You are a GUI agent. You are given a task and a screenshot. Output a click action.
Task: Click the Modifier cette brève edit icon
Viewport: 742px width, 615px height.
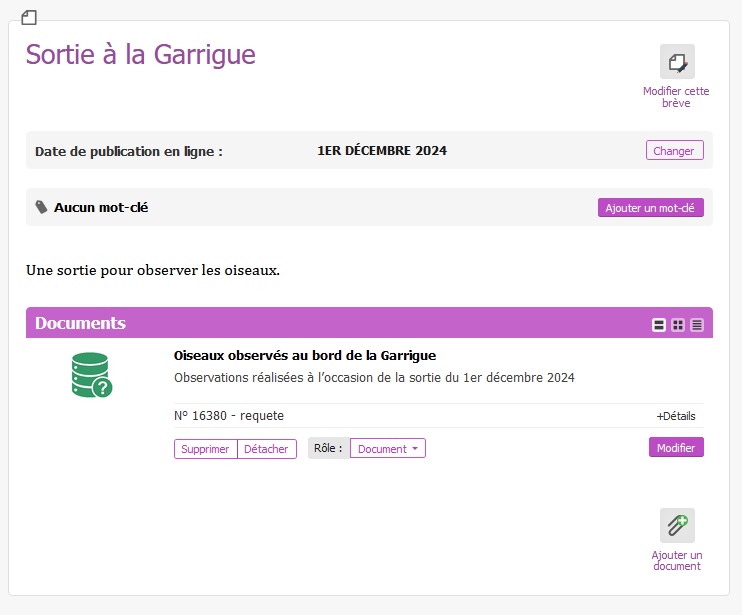[677, 62]
